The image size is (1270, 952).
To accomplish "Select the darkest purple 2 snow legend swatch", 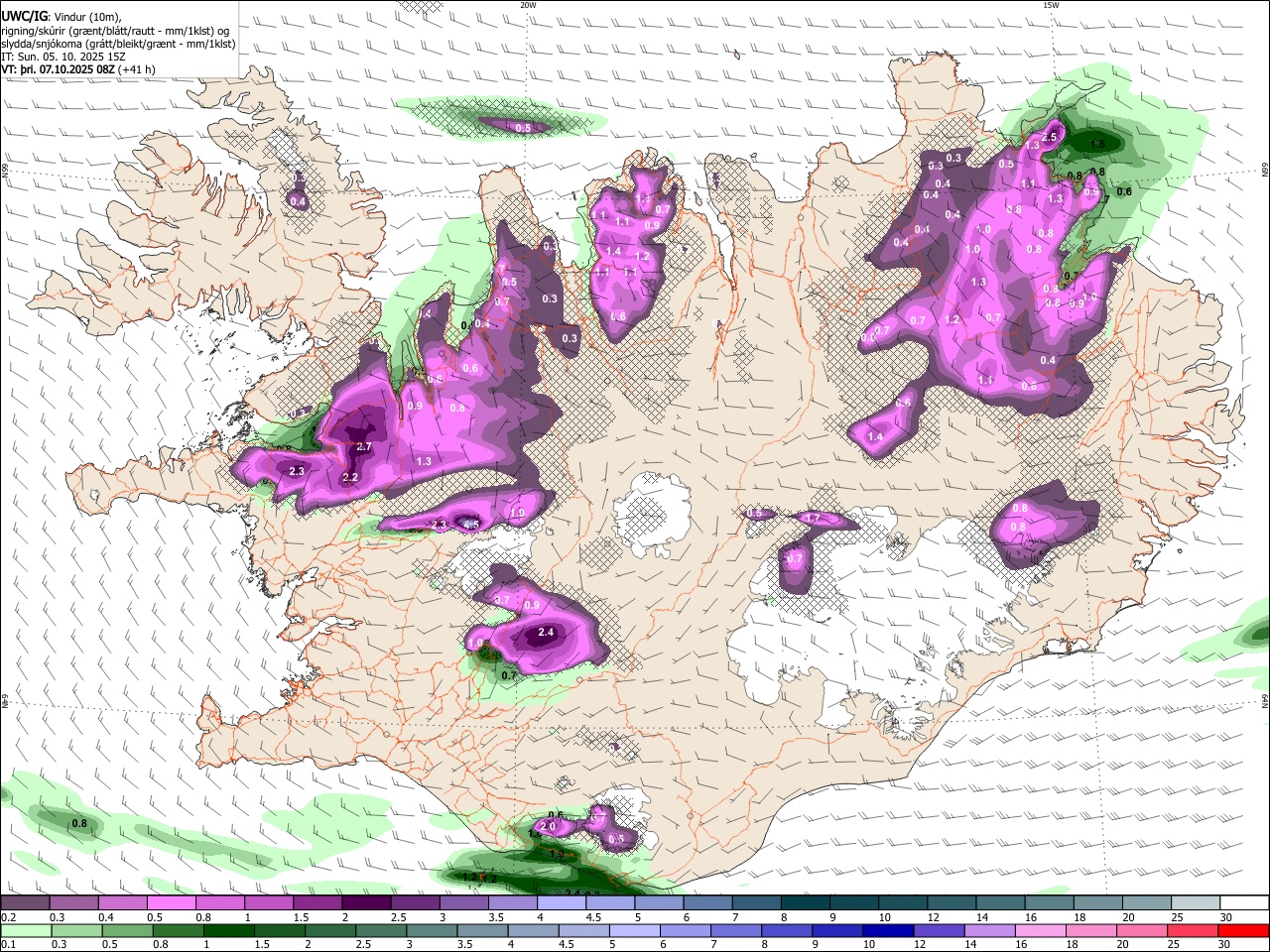I will coord(367,902).
